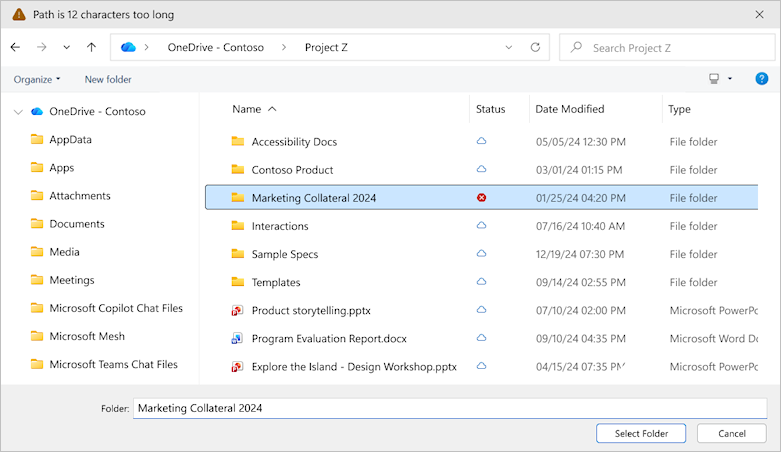Sort by the Type column header

679,109
